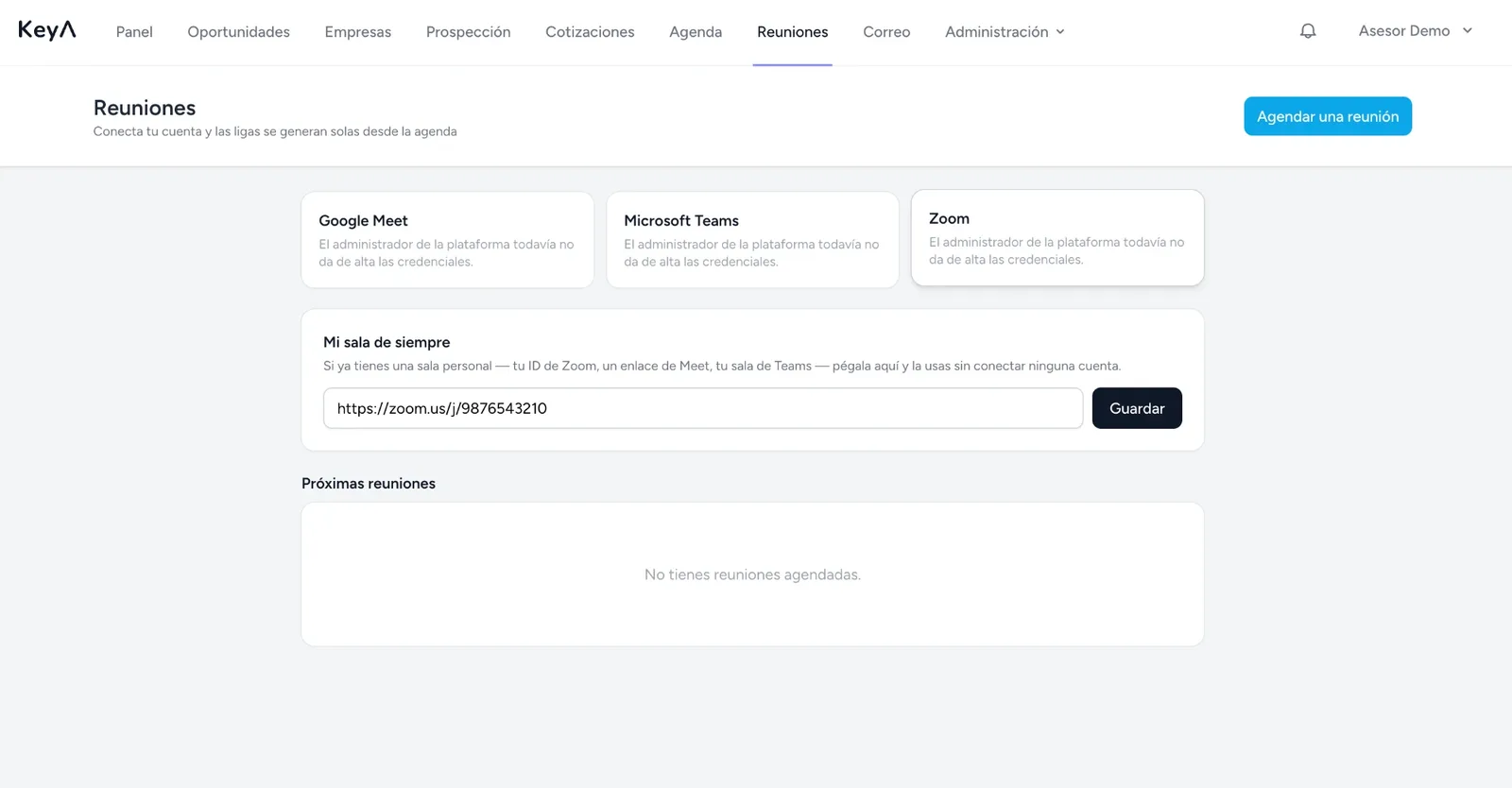Open the Cotizaciones tab
1512x788 pixels.
click(590, 32)
